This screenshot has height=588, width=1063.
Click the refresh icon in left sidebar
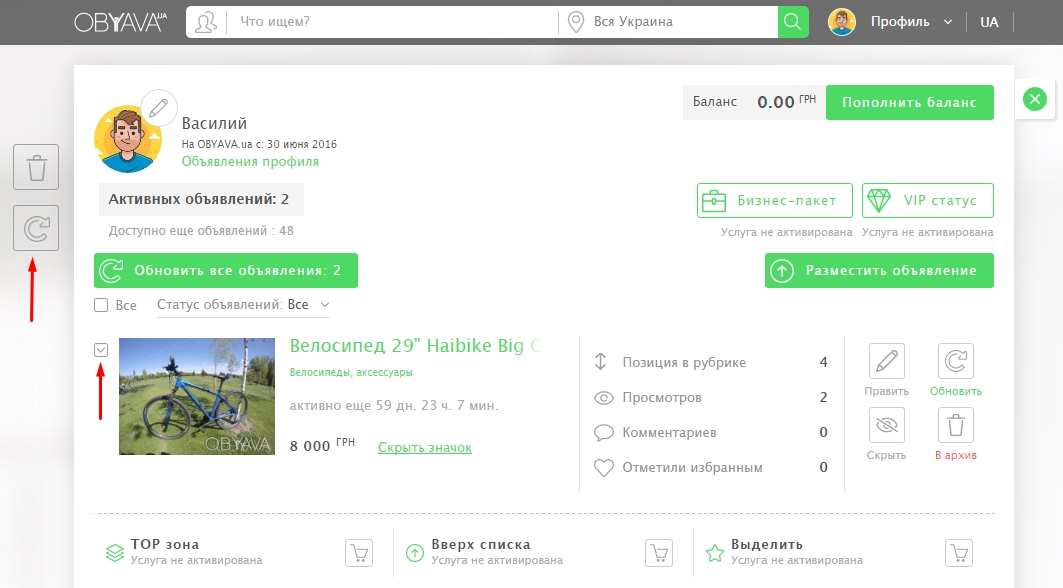coord(36,229)
